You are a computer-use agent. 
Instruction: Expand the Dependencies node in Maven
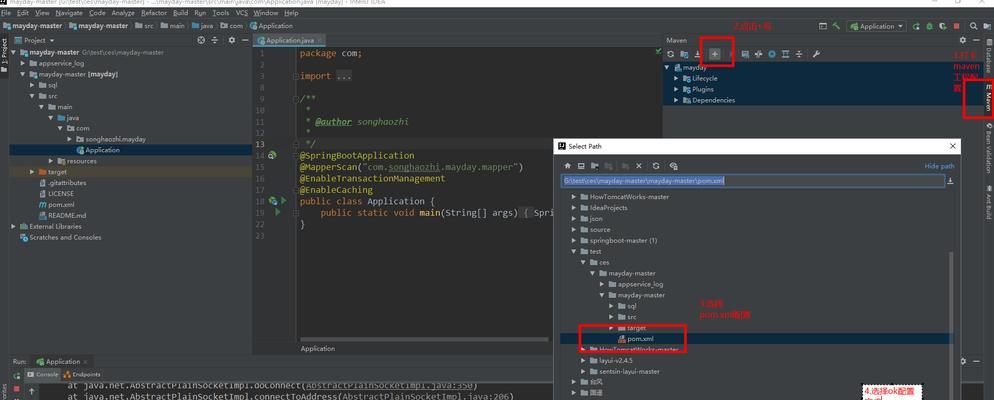pyautogui.click(x=677, y=100)
